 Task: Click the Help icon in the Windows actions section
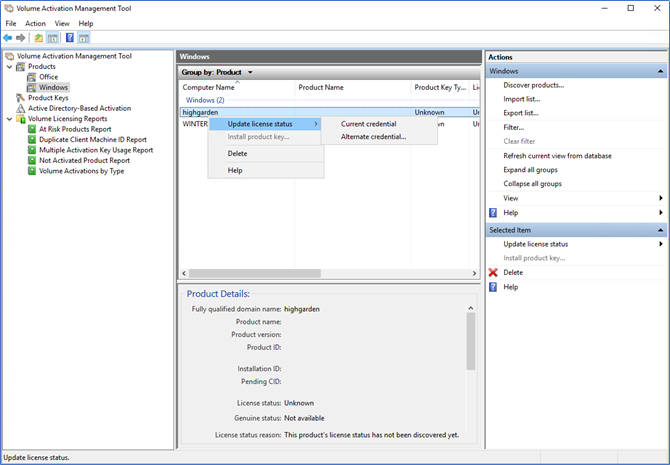[x=493, y=212]
